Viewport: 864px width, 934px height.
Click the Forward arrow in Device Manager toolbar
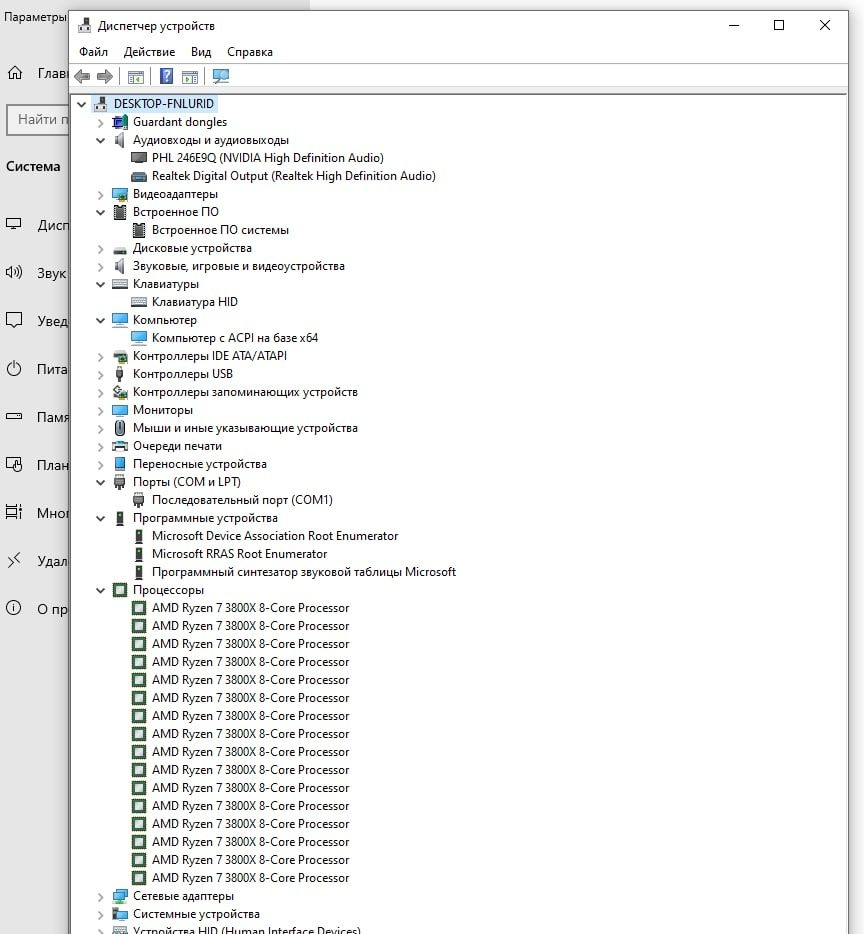[x=105, y=76]
